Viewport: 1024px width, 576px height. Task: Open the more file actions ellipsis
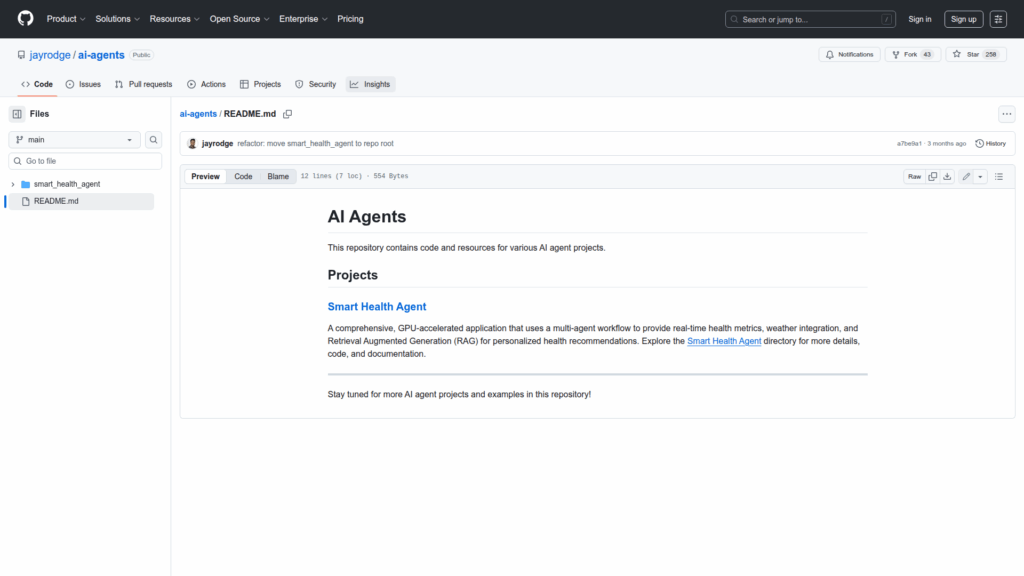[x=1006, y=114]
